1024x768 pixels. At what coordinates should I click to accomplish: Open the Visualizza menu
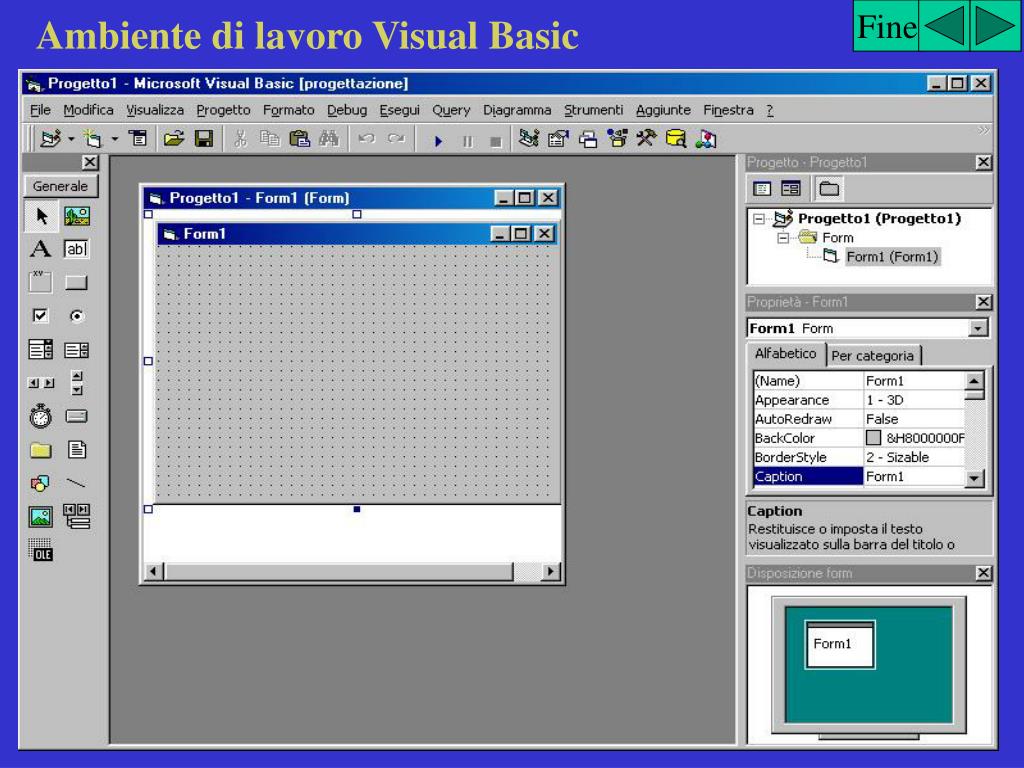tap(155, 110)
